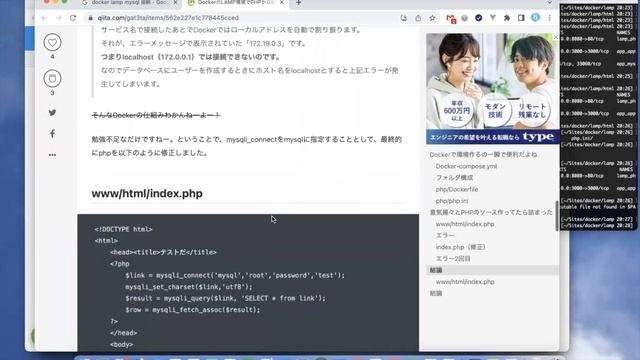The height and width of the screenshot is (360, 640).
Task: Stock the article using the stock icon
Action: coord(52,78)
